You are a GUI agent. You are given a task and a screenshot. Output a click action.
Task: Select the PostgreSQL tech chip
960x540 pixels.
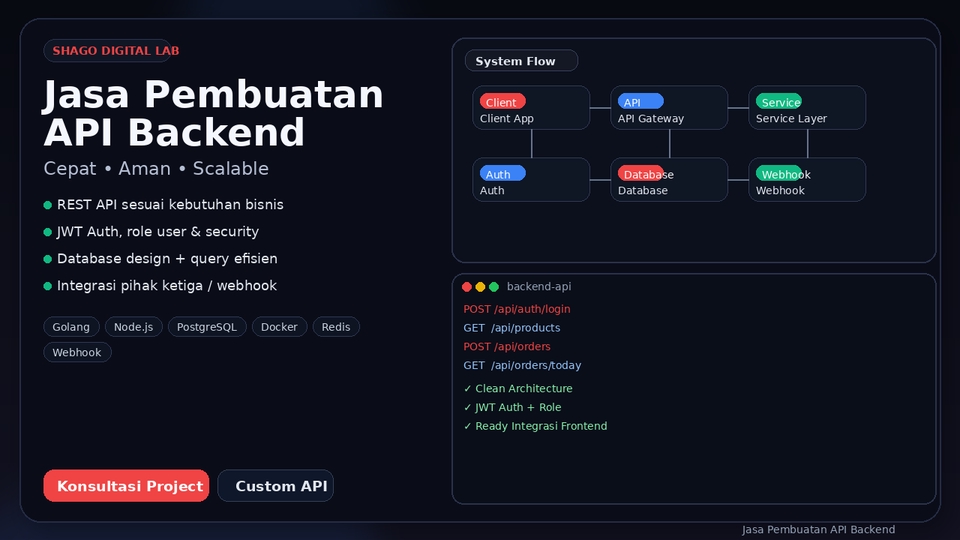207,327
